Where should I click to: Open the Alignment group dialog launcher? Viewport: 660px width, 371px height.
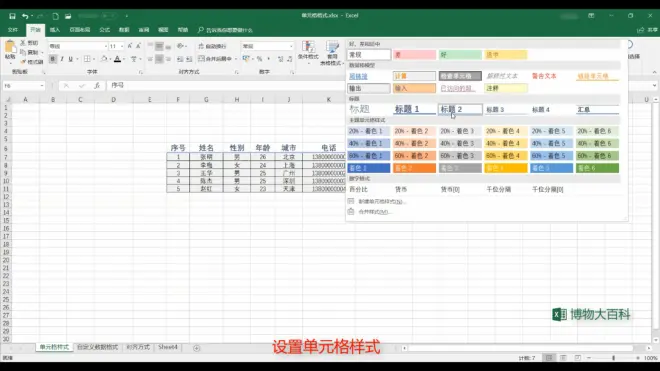pyautogui.click(x=237, y=72)
